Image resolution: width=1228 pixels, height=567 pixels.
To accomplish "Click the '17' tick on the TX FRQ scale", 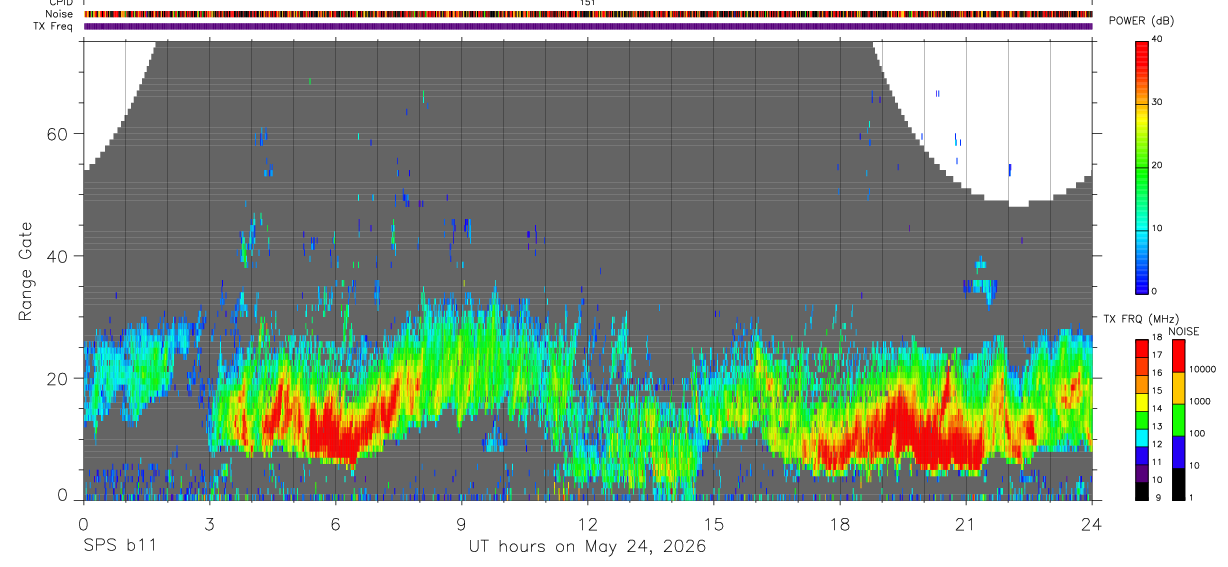I will pyautogui.click(x=1155, y=355).
